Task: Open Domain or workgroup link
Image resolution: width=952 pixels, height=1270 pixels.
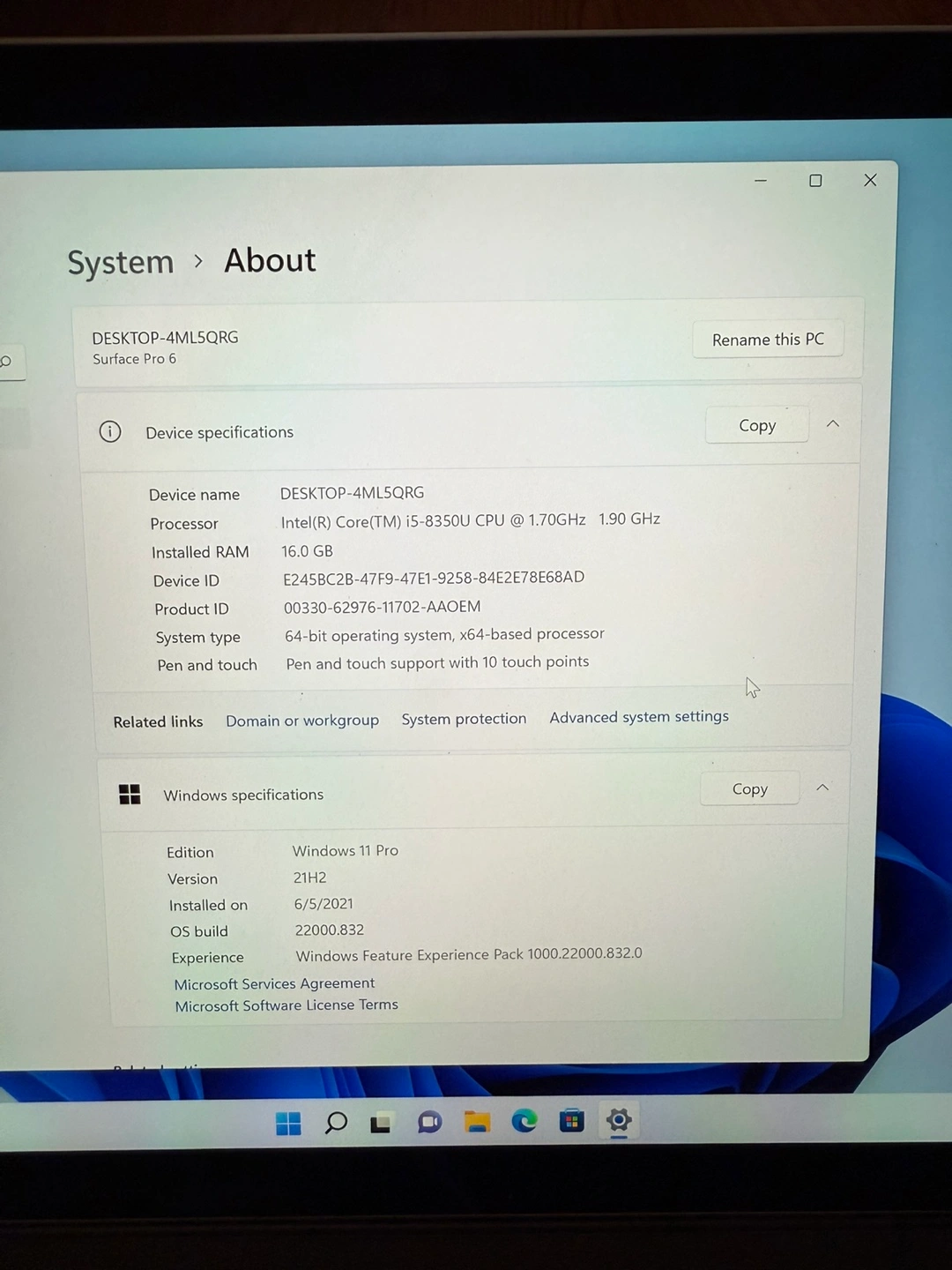Action: pos(301,721)
